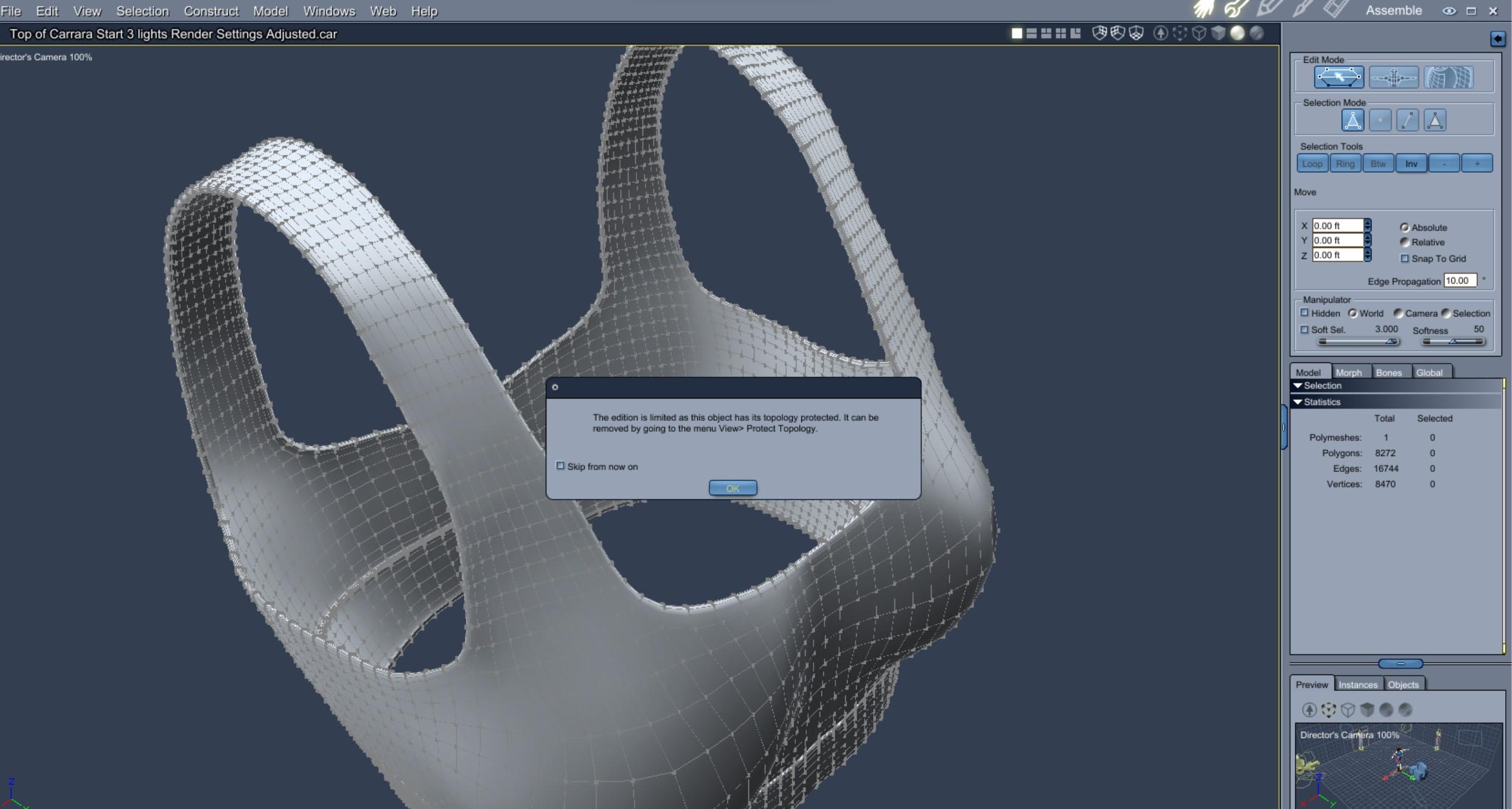Enable Snap To Grid checkbox
The width and height of the screenshot is (1512, 809).
pos(1405,259)
